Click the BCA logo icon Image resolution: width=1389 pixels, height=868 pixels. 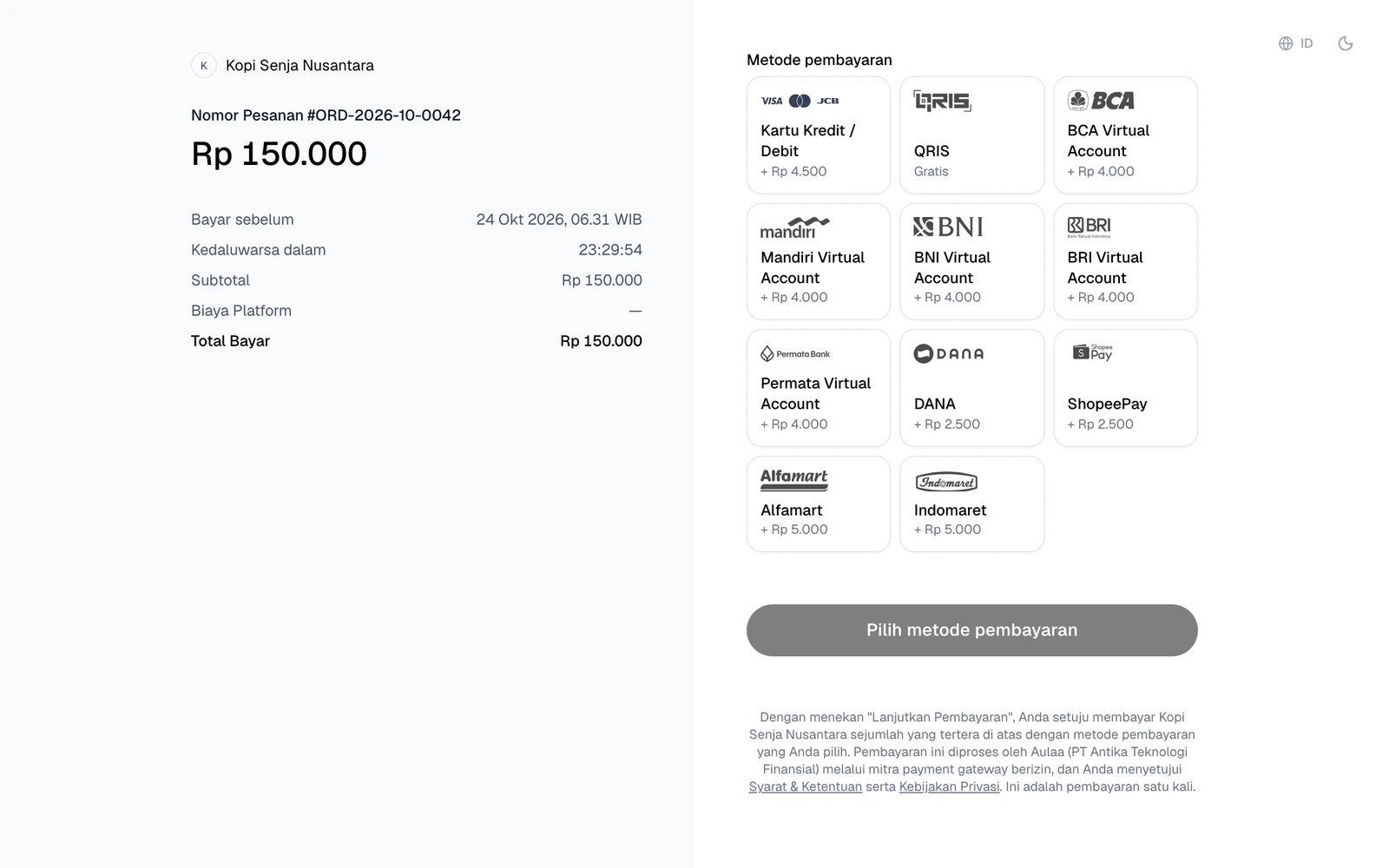point(1101,101)
